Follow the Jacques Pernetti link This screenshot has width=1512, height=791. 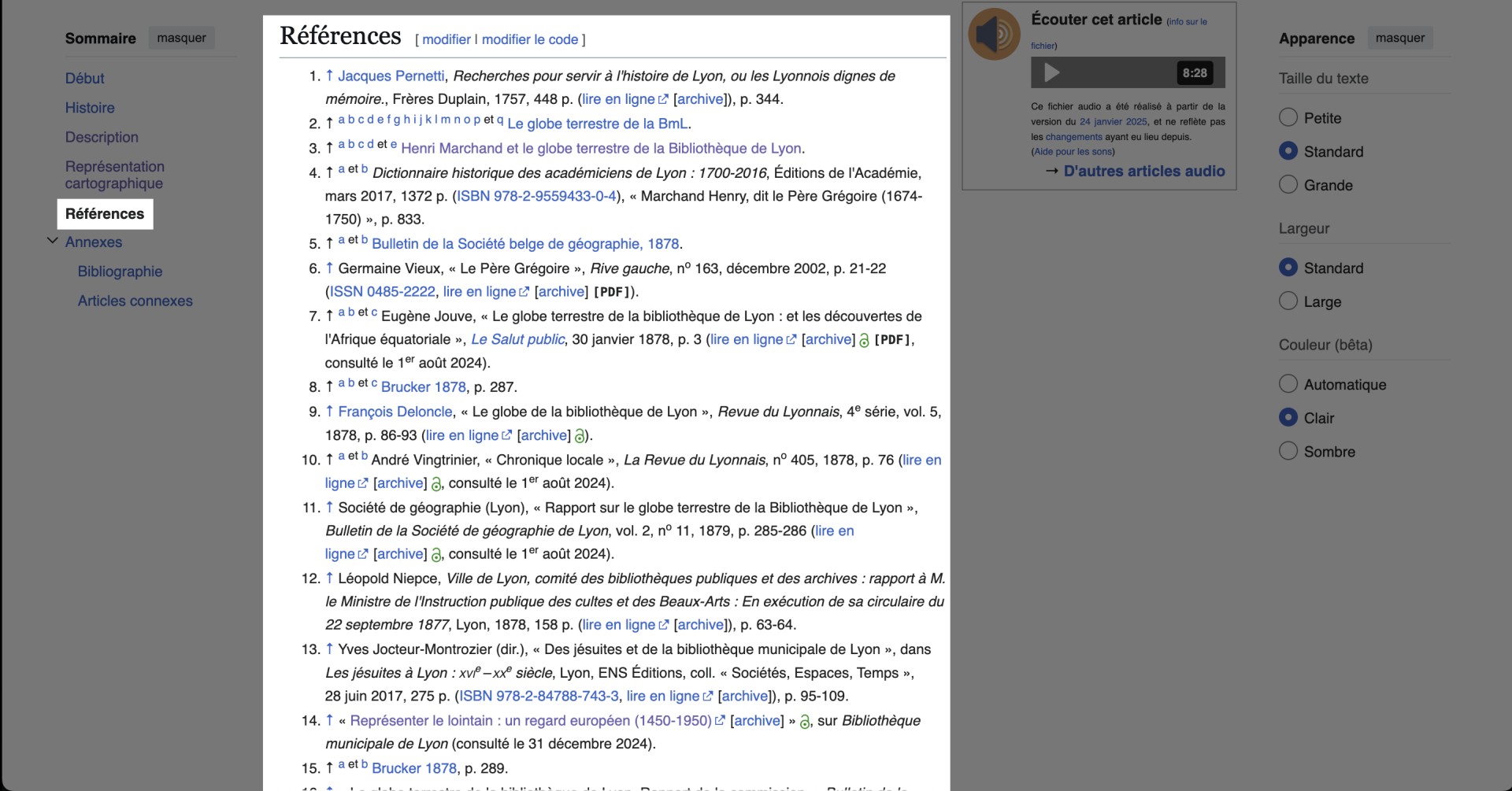point(391,76)
